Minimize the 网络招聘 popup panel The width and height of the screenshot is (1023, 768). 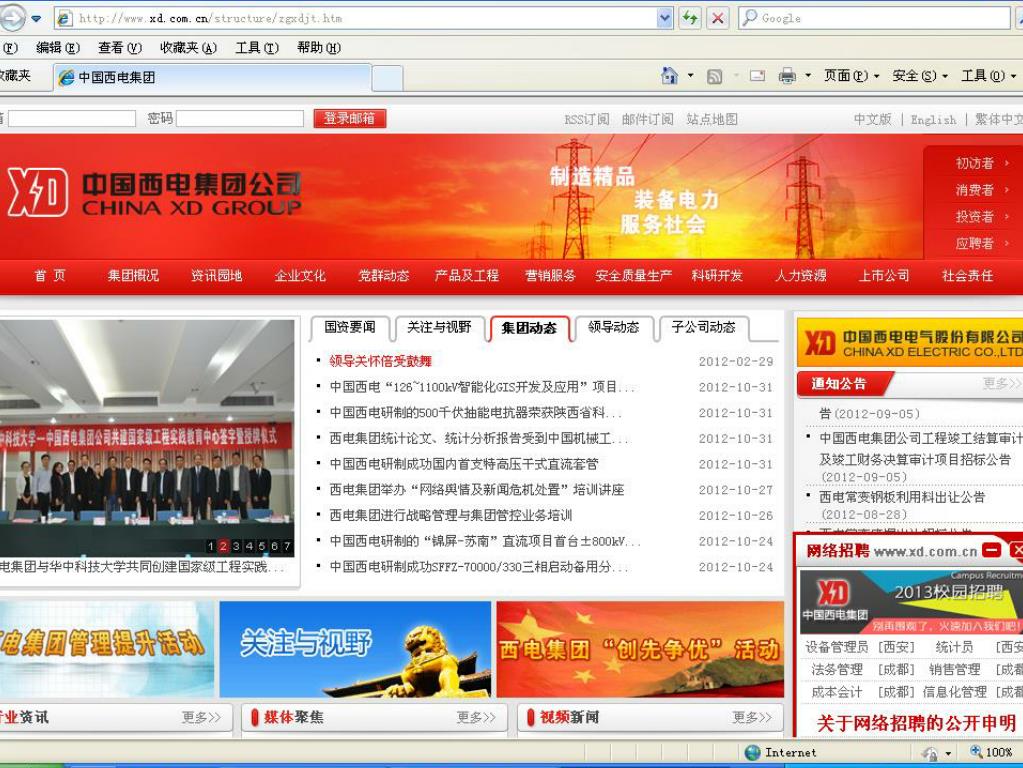[992, 550]
